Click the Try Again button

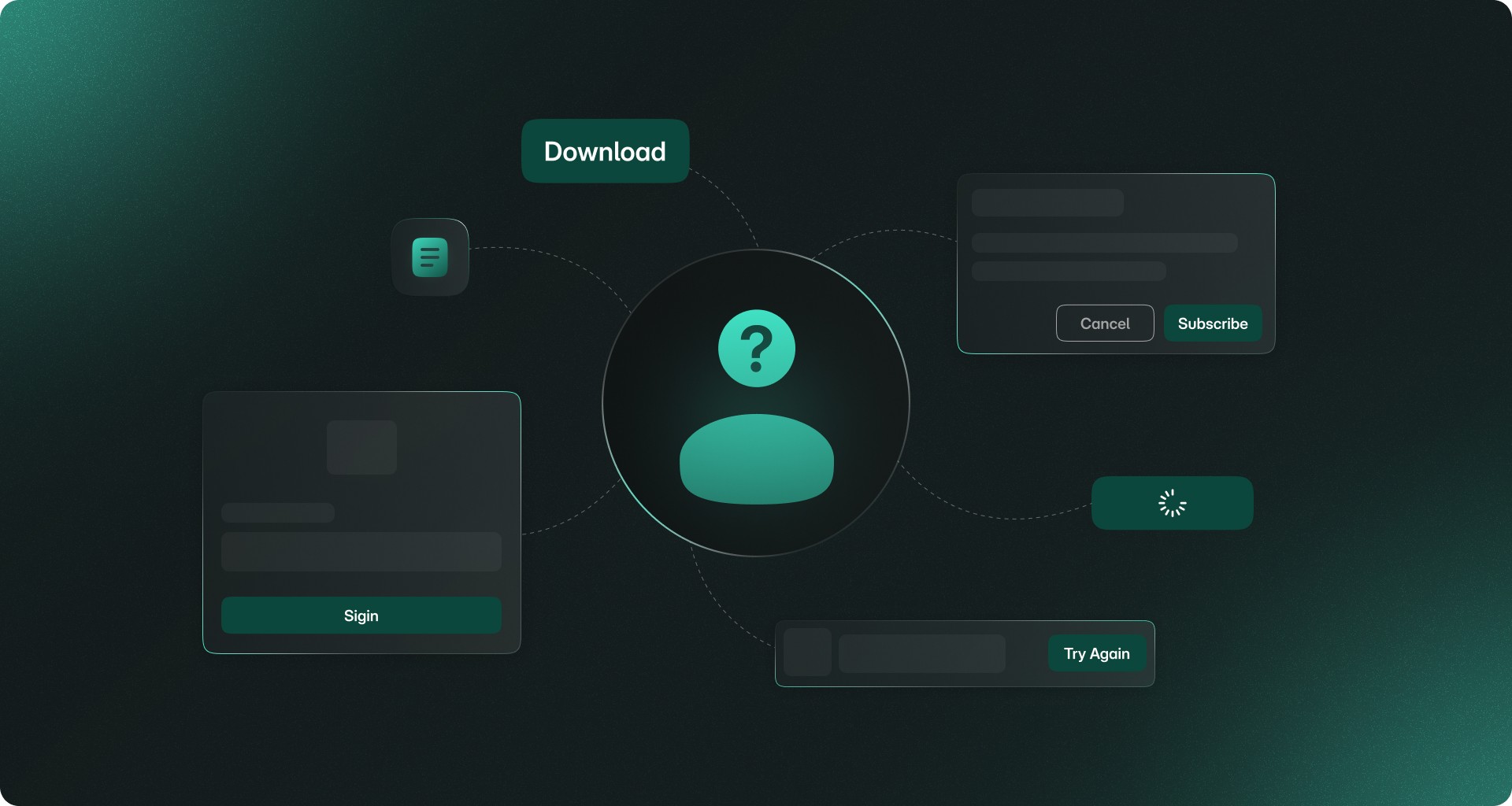(x=1097, y=653)
